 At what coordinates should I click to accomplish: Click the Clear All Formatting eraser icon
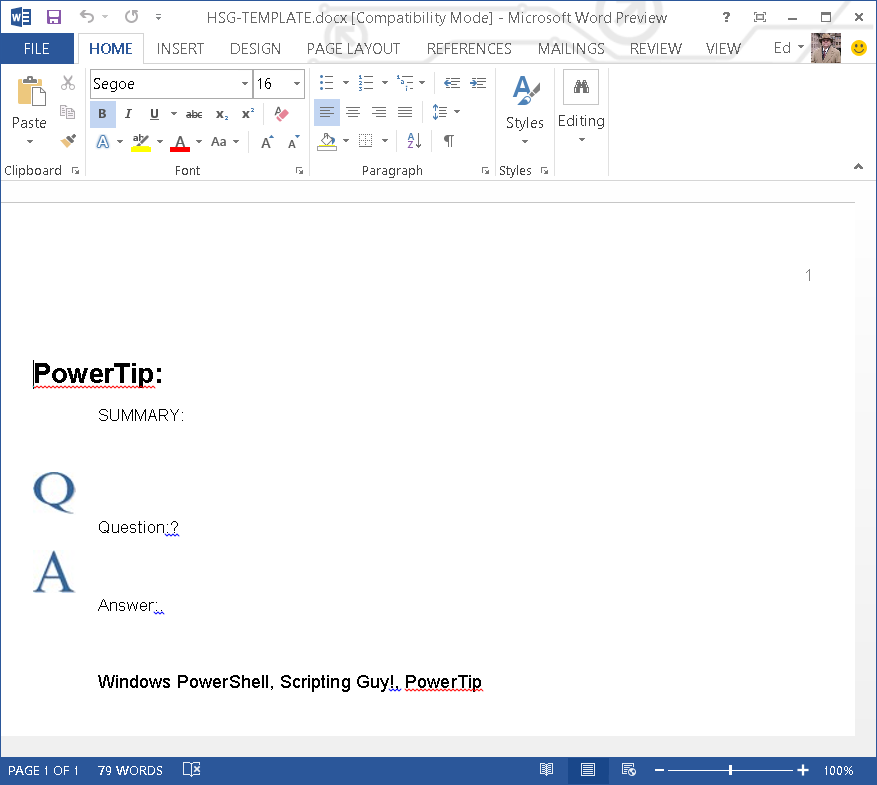[x=281, y=114]
